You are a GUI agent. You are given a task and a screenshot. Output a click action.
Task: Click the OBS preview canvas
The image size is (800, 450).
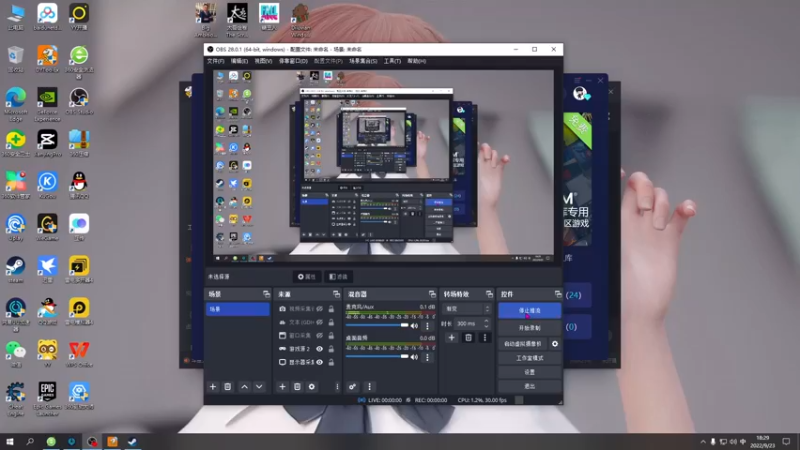(383, 166)
